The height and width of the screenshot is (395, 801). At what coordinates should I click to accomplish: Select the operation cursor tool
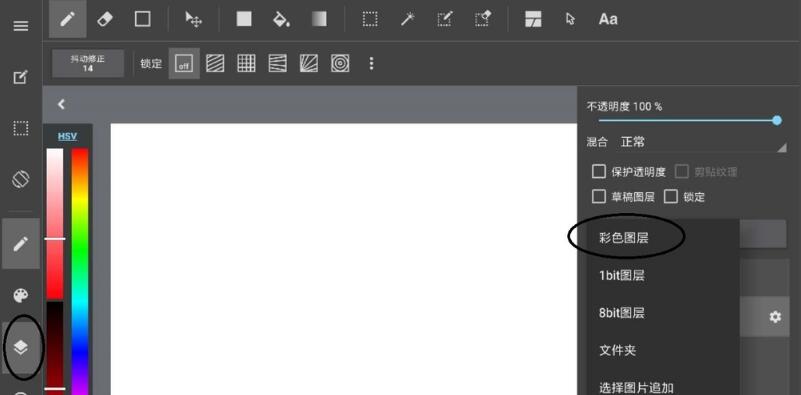coord(571,19)
